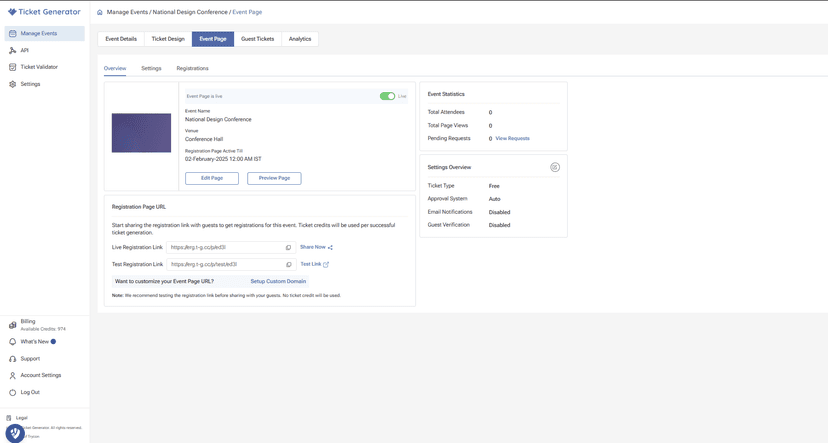Copy the Test Registration Link
Viewport: 828px width, 443px height.
[288, 264]
